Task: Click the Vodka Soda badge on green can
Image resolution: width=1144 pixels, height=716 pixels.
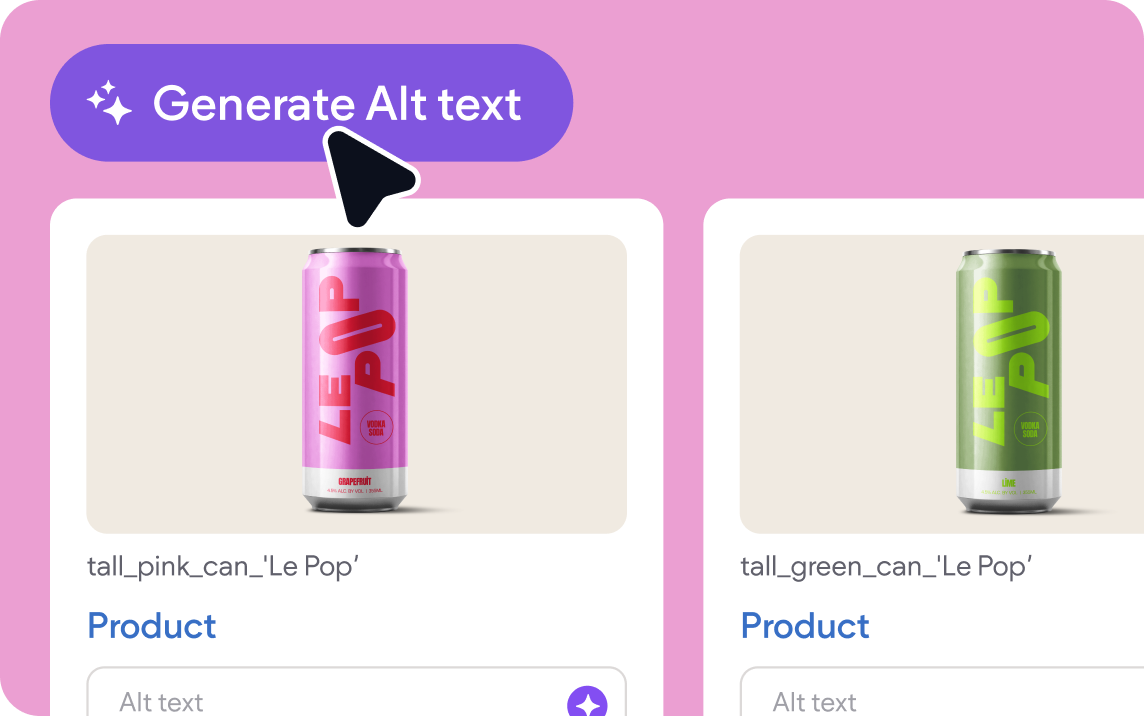Action: tap(1029, 429)
